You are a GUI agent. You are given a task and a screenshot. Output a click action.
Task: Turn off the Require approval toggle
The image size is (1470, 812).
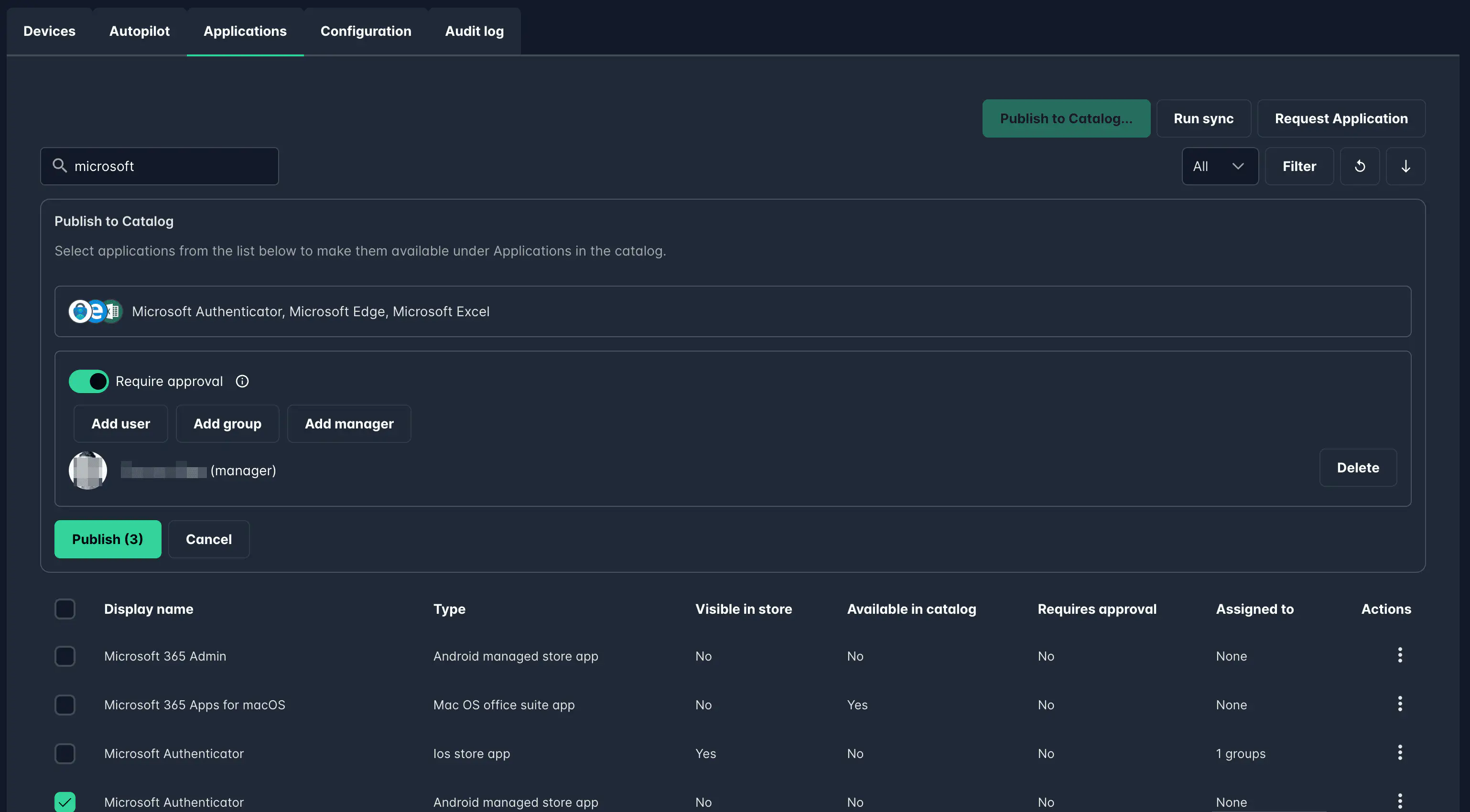point(88,381)
